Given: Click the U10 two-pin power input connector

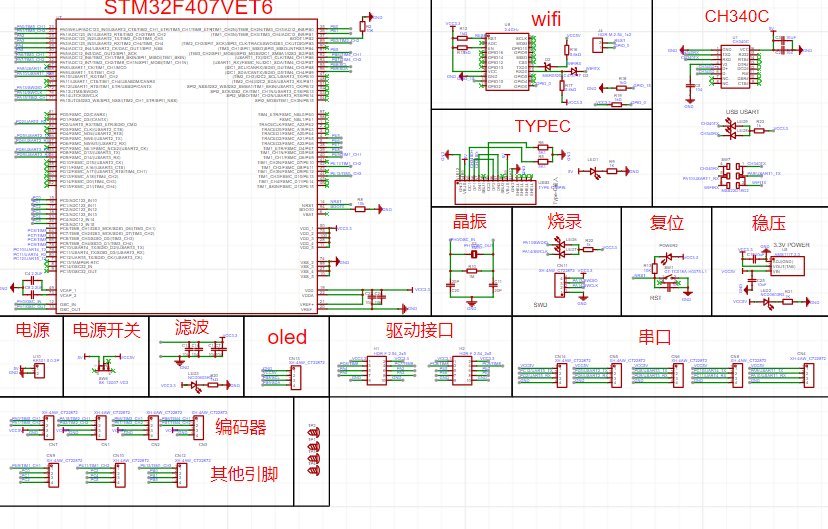Looking at the screenshot, I should coord(39,371).
